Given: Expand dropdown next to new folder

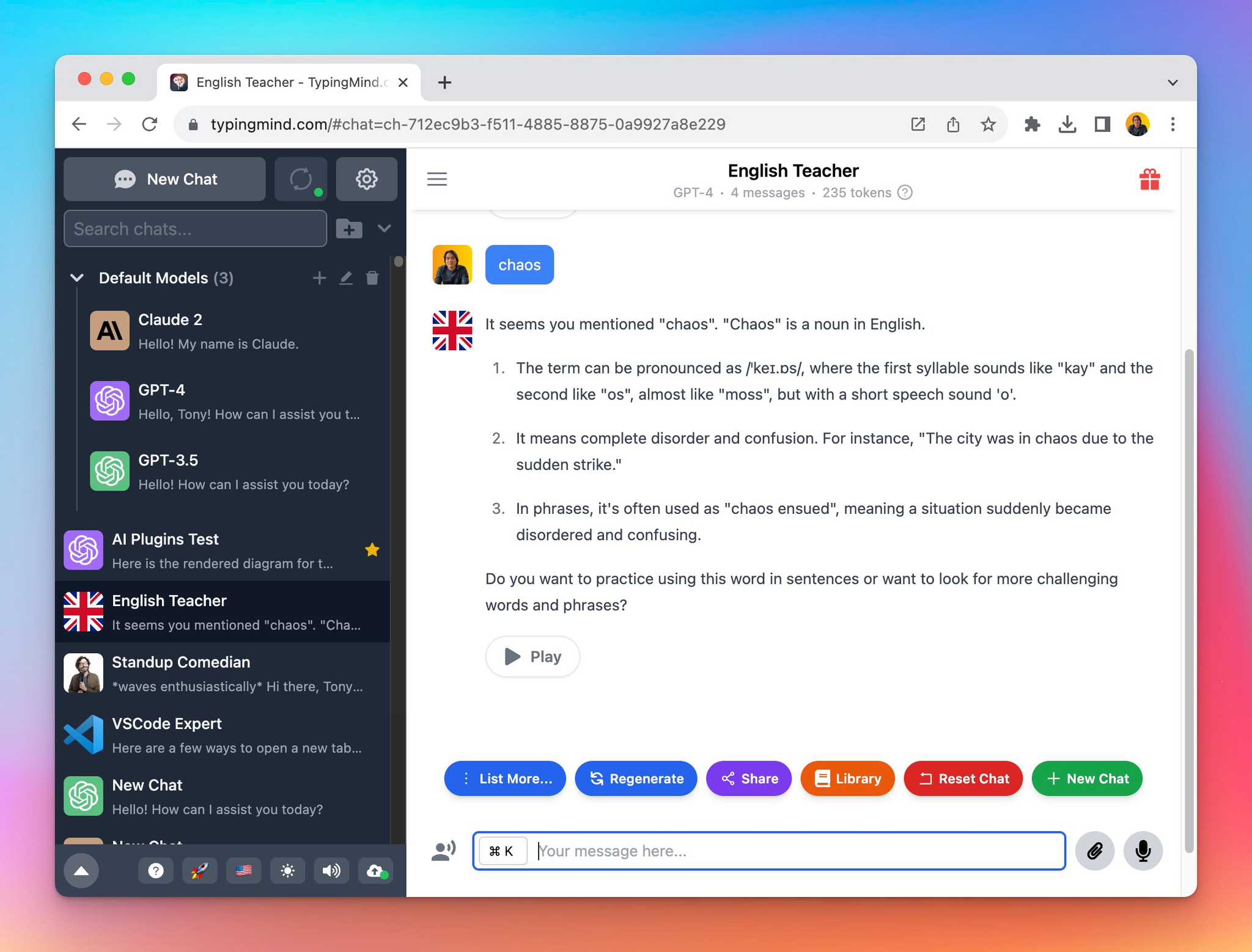Looking at the screenshot, I should [384, 229].
